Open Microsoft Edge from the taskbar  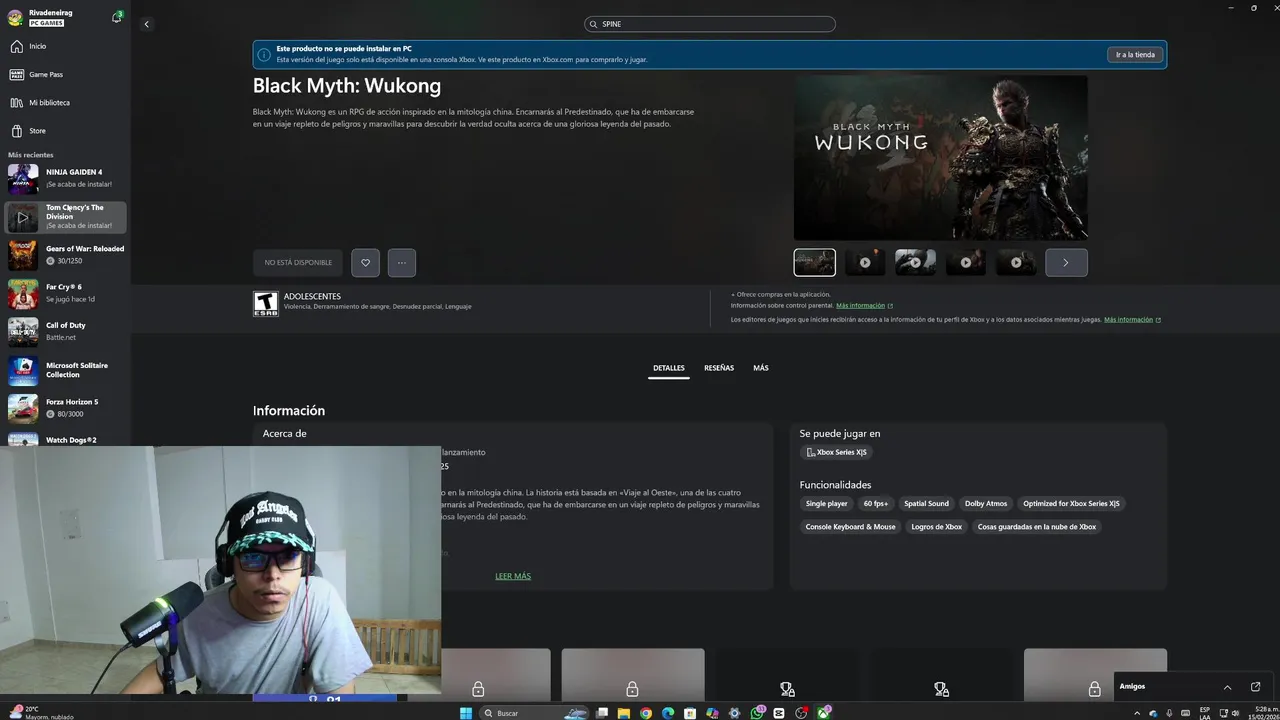point(668,713)
